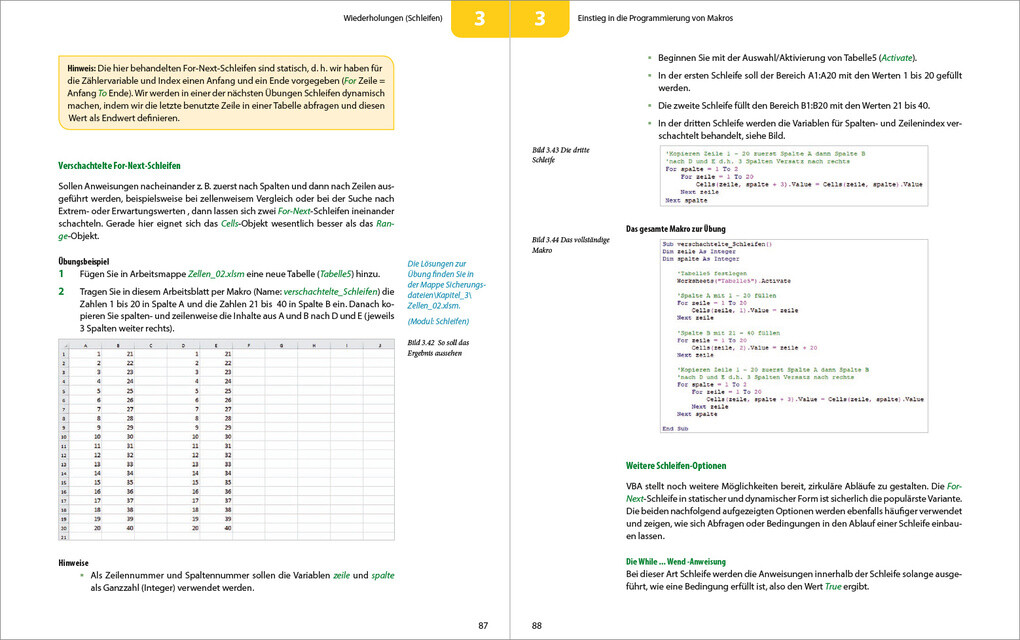
Task: Click the code line 'Sub verschachtelte_Schleifen()'
Action: 717,244
